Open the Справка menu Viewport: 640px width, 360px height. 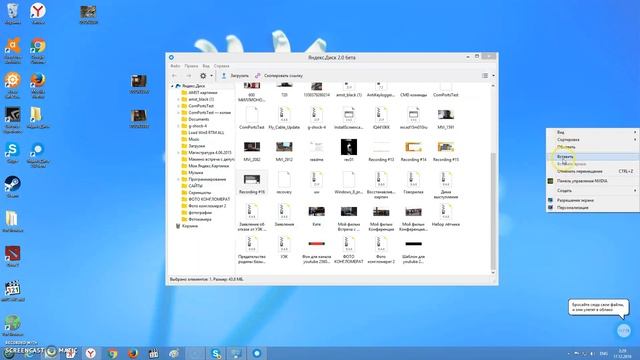point(221,66)
